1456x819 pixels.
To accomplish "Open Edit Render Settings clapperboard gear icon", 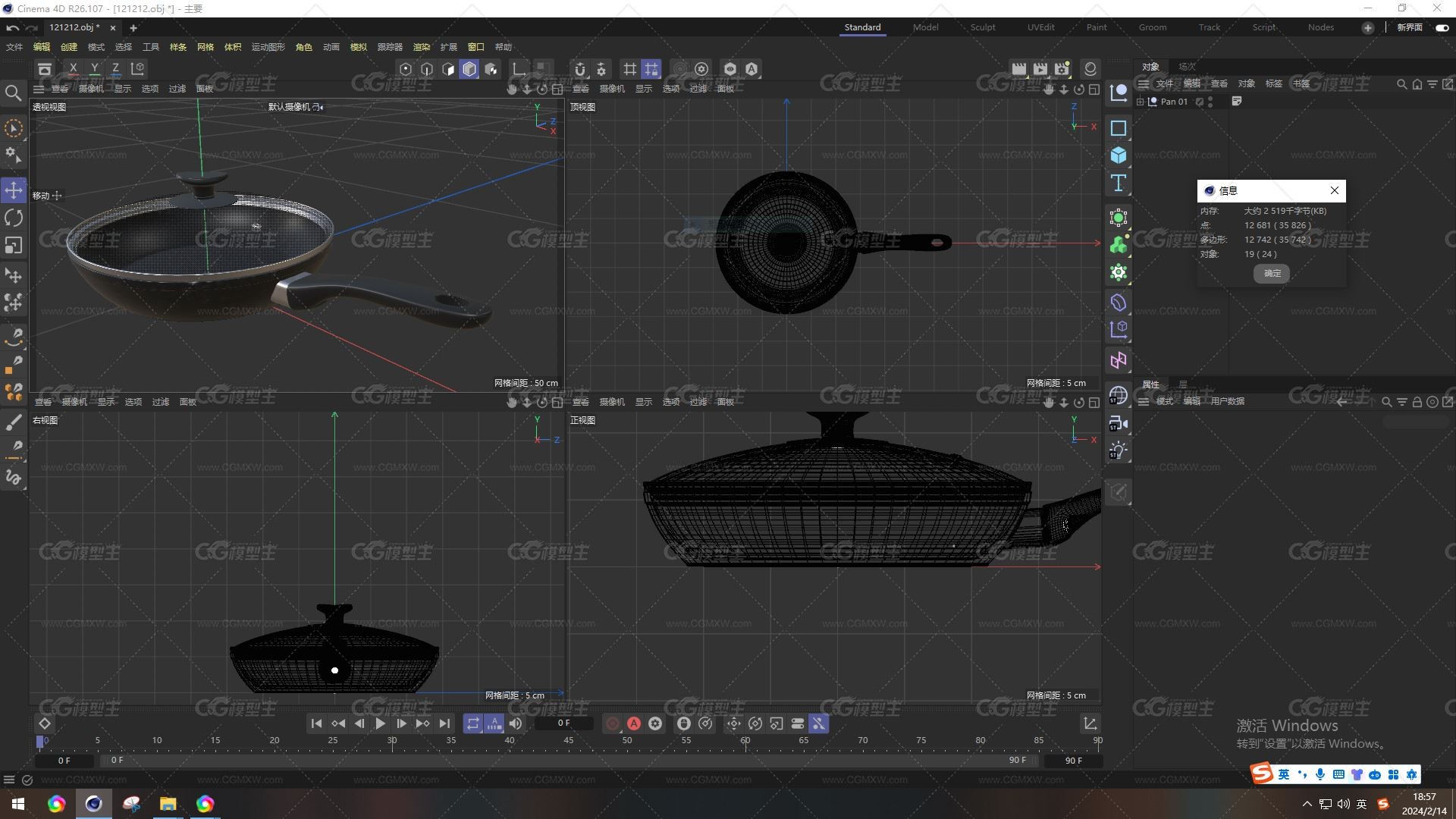I will click(x=1062, y=69).
